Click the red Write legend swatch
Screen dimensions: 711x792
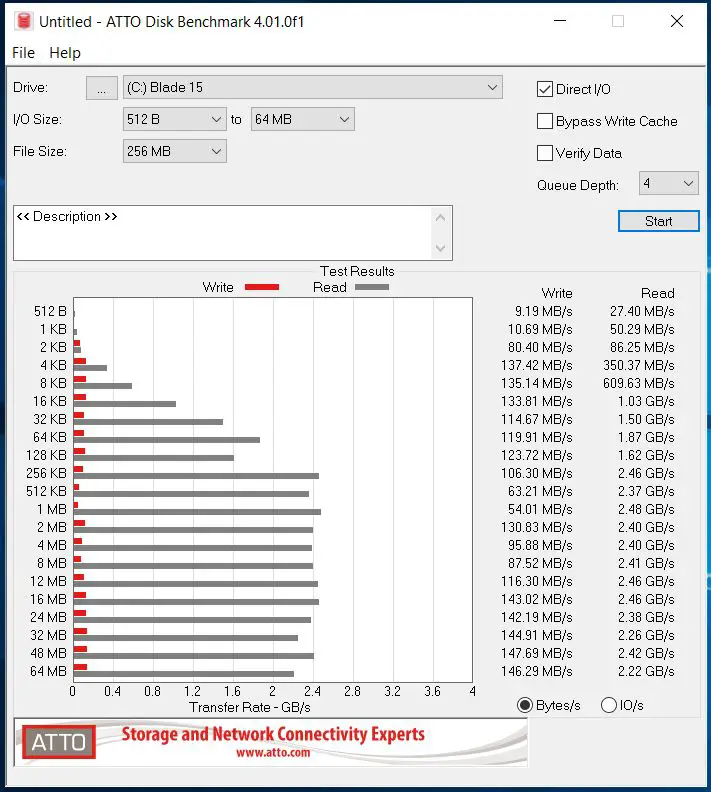pyautogui.click(x=262, y=287)
